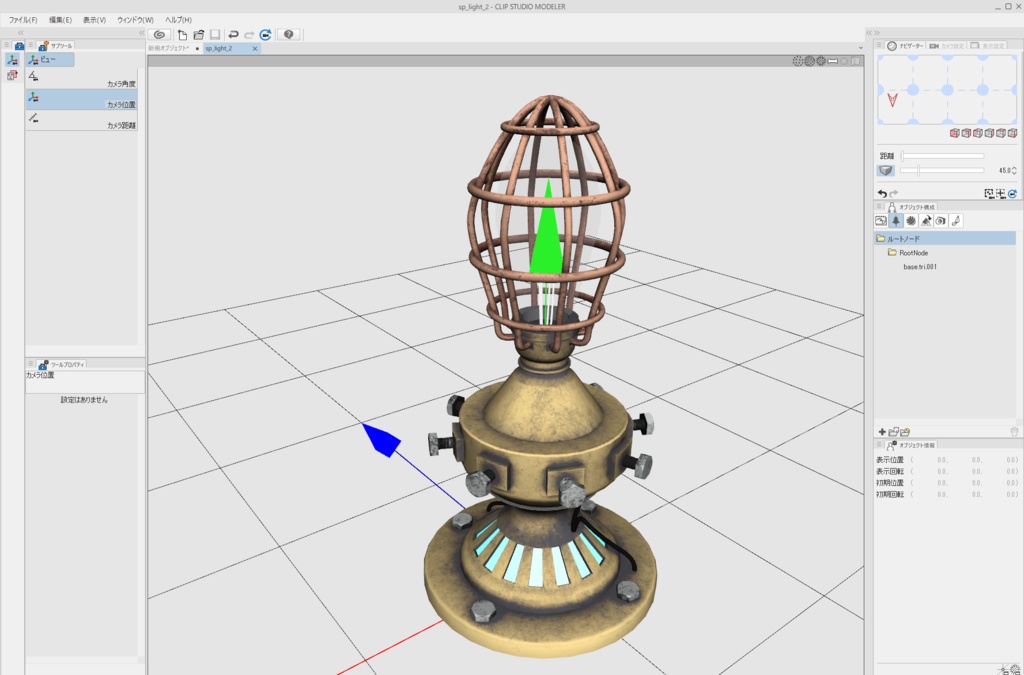The width and height of the screenshot is (1024, 675).
Task: Select the RootNode folder in the tree
Action: [x=908, y=253]
